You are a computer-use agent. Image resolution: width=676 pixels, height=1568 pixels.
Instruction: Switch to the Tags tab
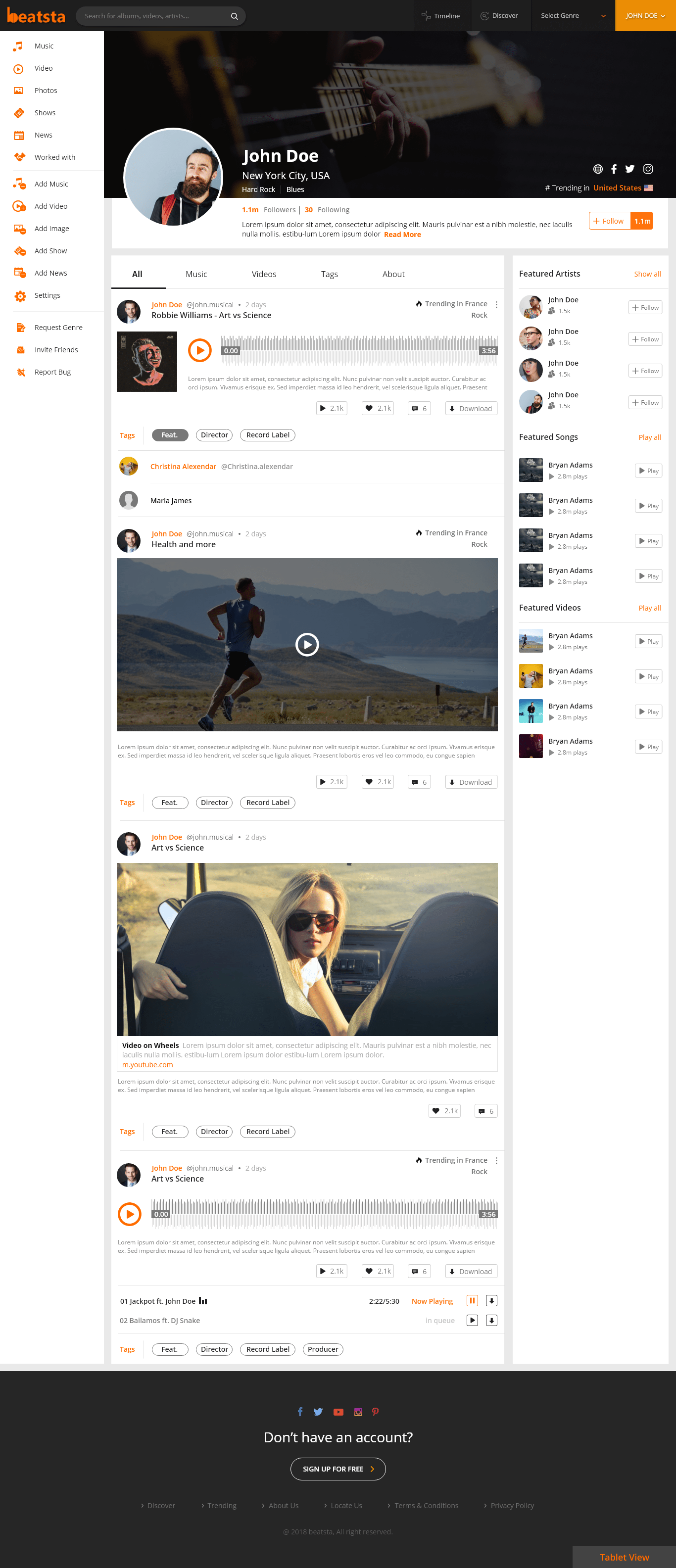[x=330, y=275]
